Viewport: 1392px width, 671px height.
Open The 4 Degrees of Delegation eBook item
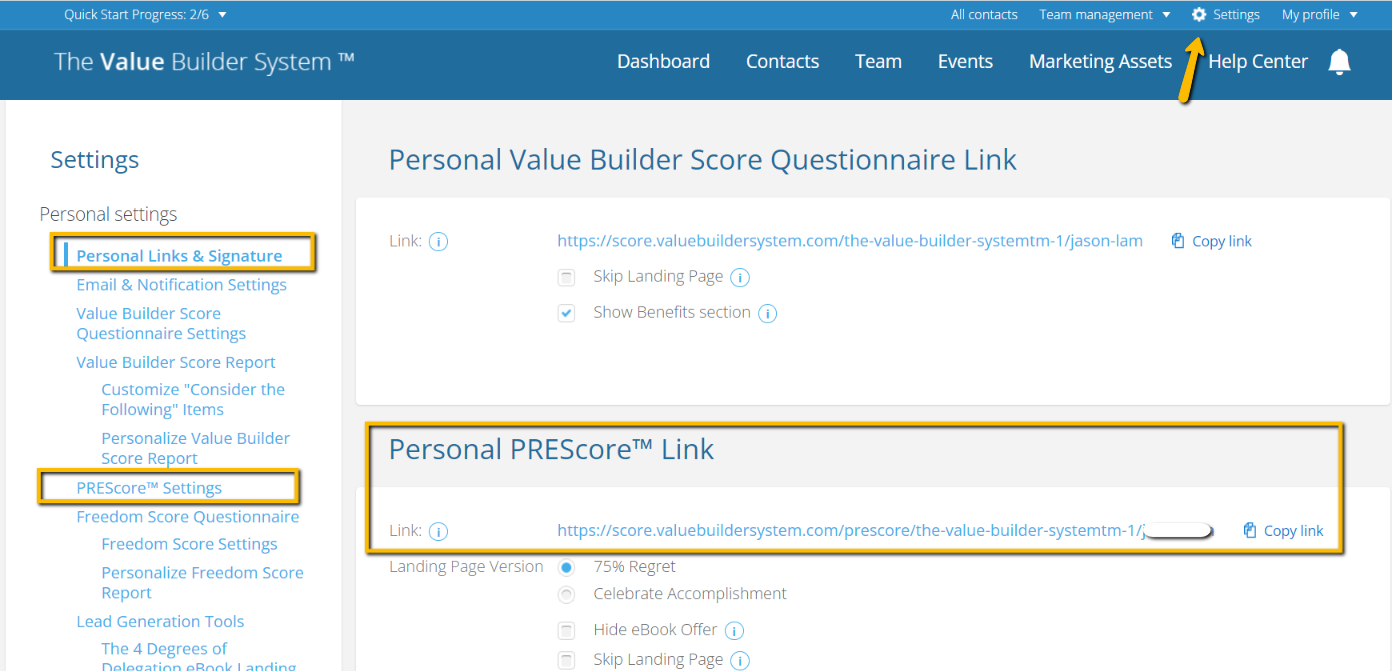click(199, 658)
